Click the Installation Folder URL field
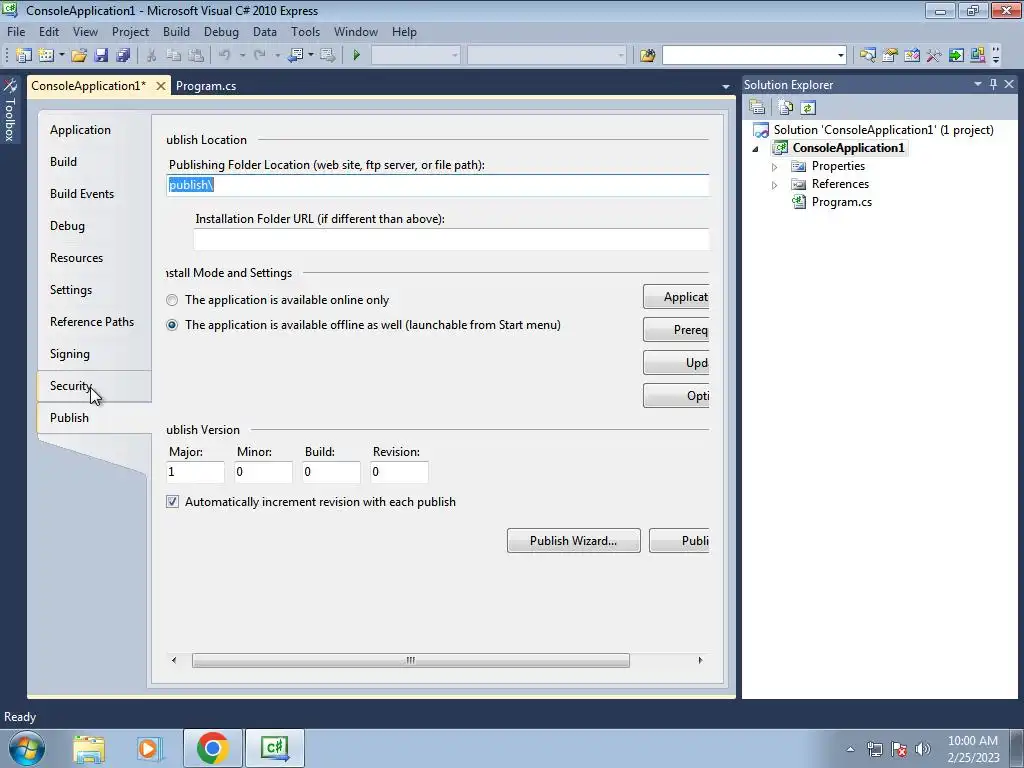The height and width of the screenshot is (768, 1024). tap(451, 239)
